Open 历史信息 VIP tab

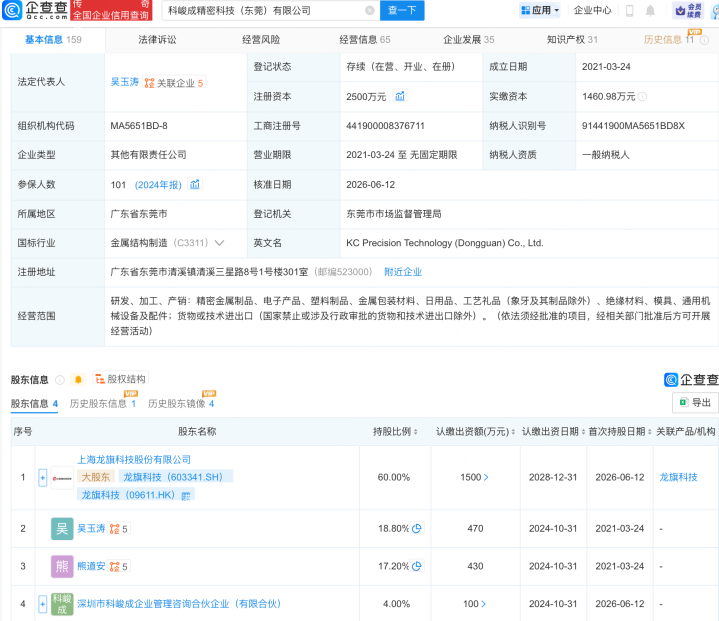click(x=669, y=39)
